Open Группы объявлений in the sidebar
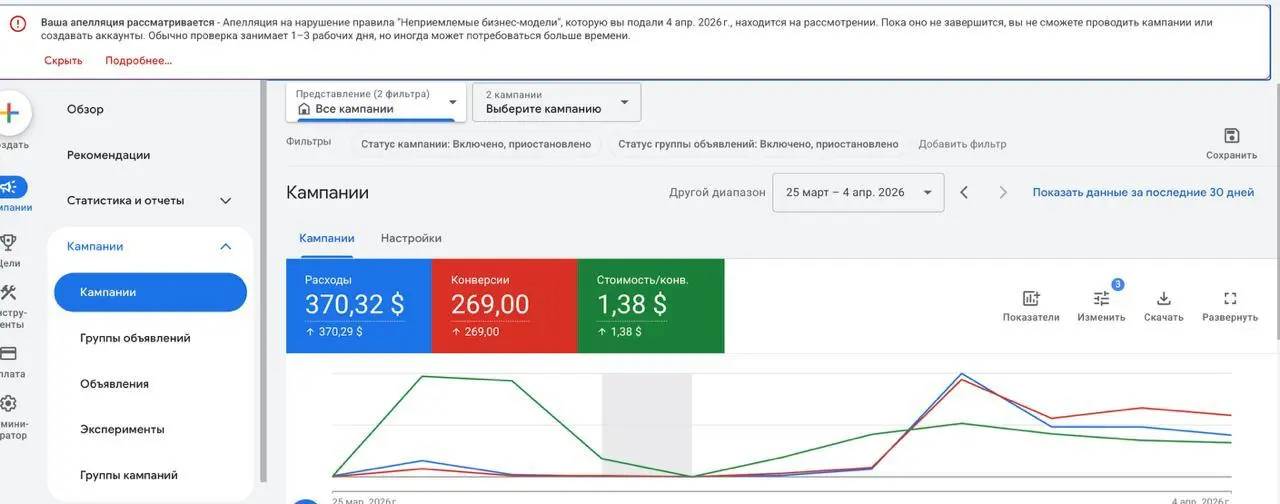 coord(135,338)
